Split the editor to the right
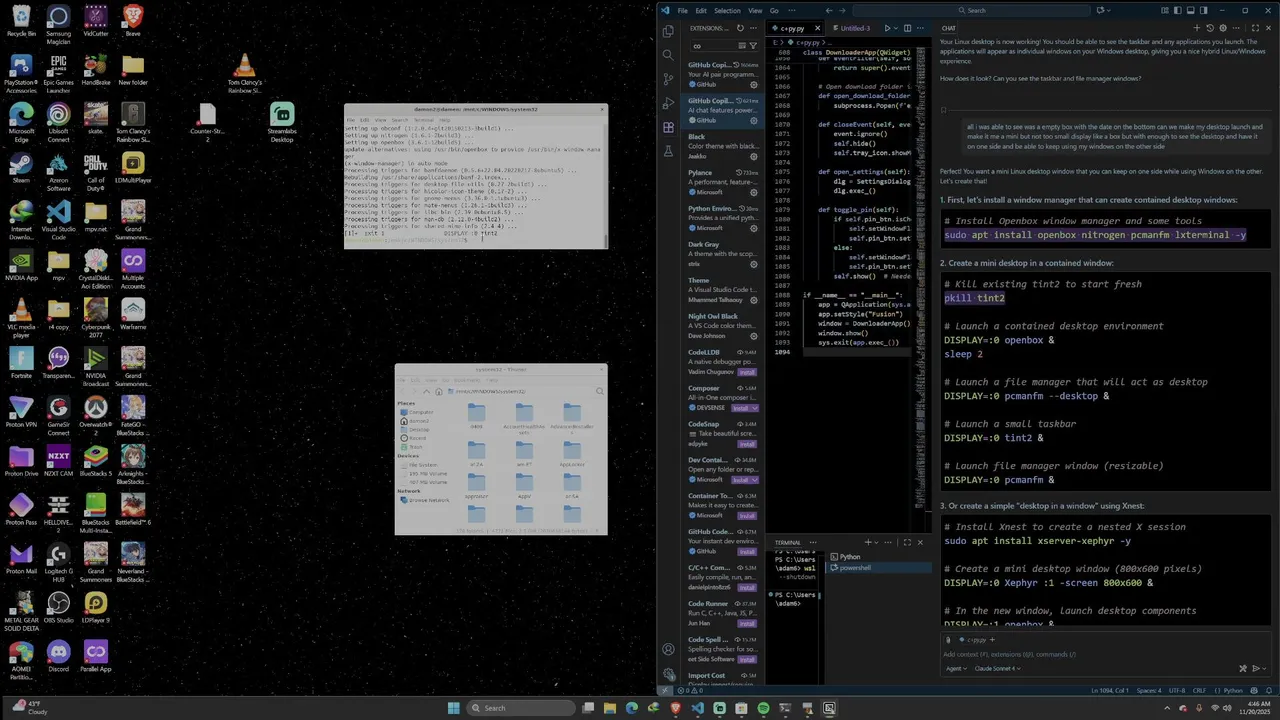Image resolution: width=1280 pixels, height=720 pixels. coord(907,28)
